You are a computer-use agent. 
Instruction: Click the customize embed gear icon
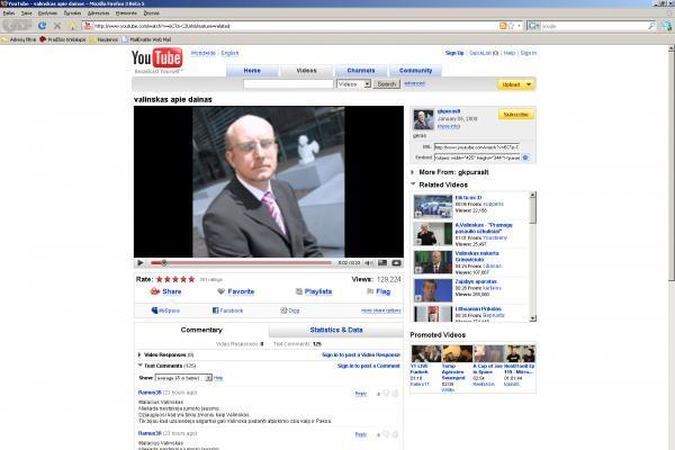coord(525,158)
